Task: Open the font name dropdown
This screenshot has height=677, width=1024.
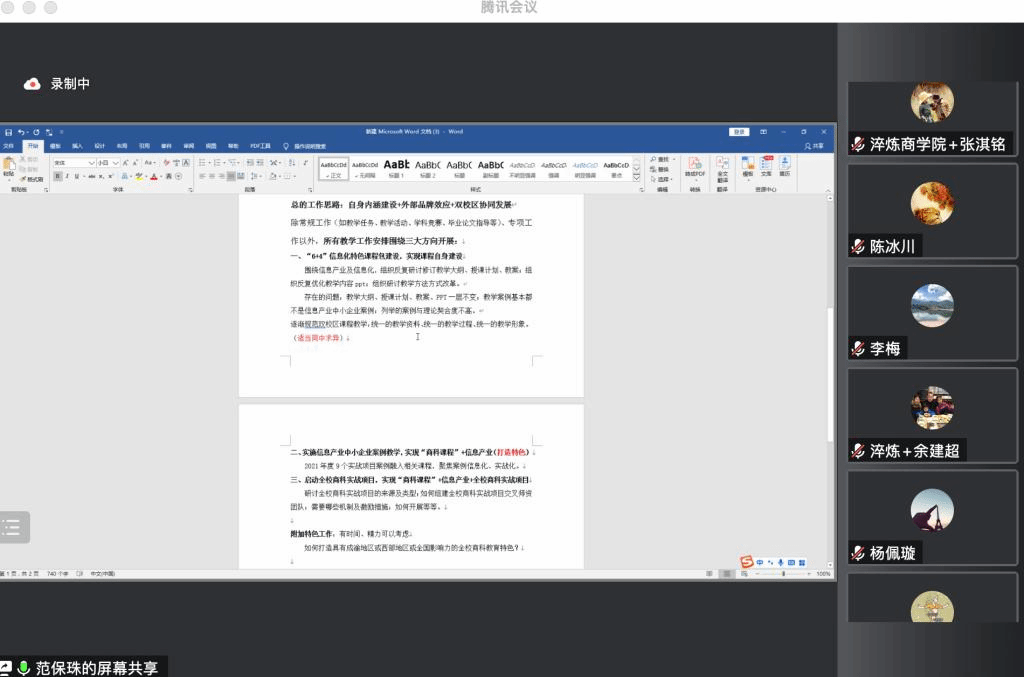Action: point(92,162)
